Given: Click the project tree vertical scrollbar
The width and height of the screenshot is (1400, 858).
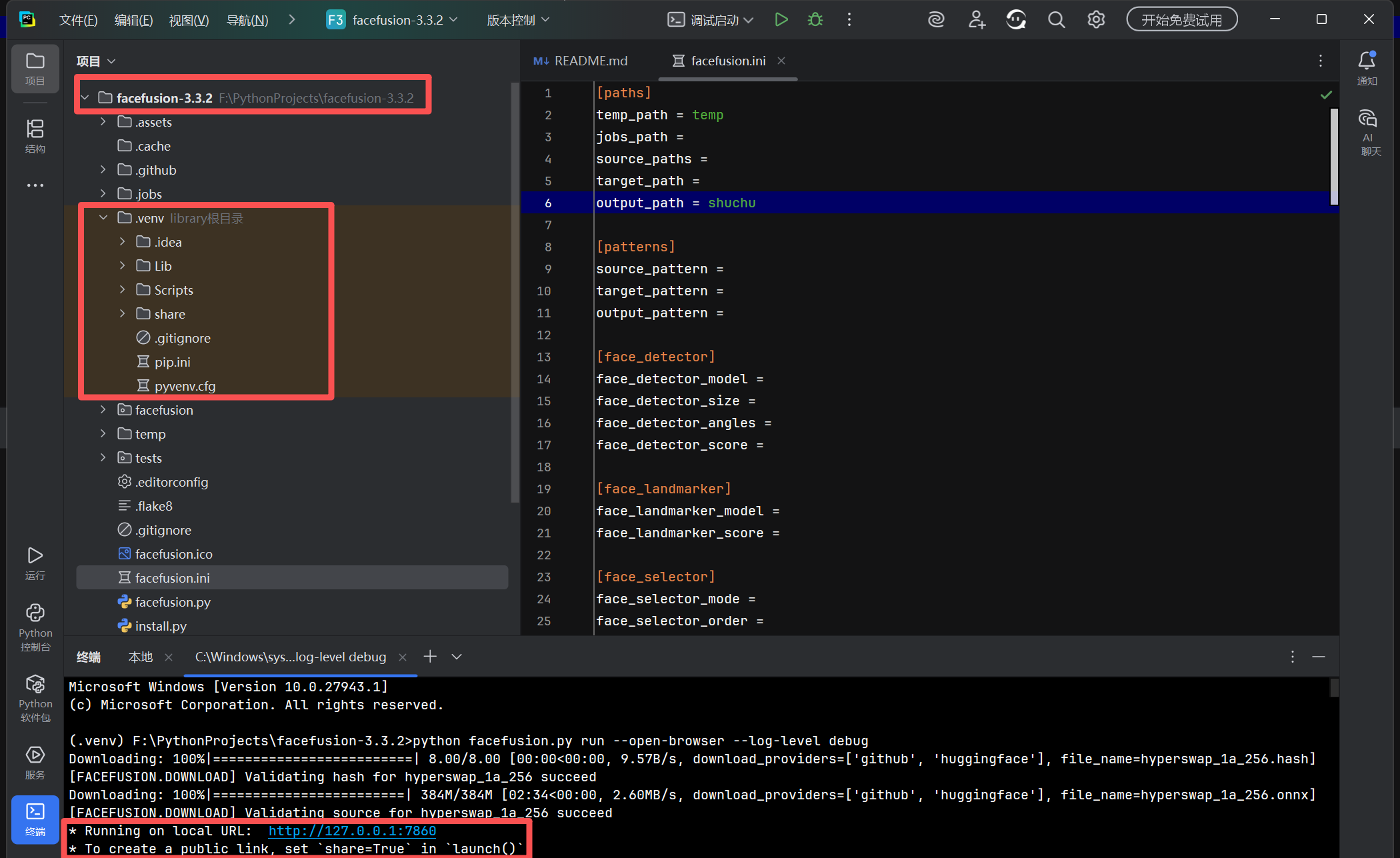Looking at the screenshot, I should coord(514,293).
